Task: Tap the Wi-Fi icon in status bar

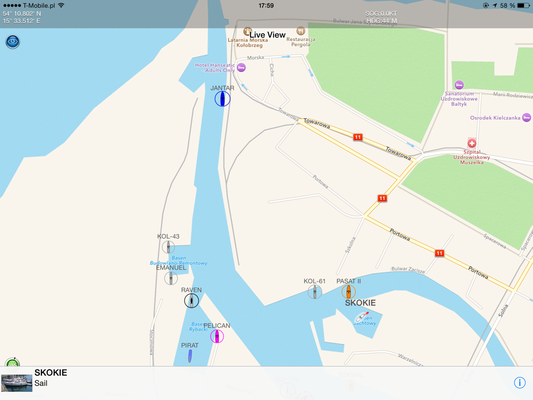Action: [x=61, y=5]
